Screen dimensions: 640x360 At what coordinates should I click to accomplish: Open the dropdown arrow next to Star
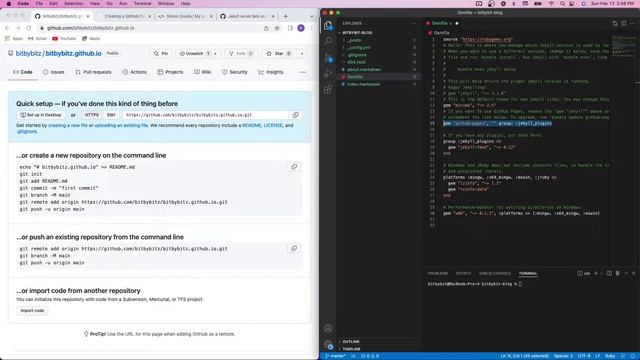(302, 53)
